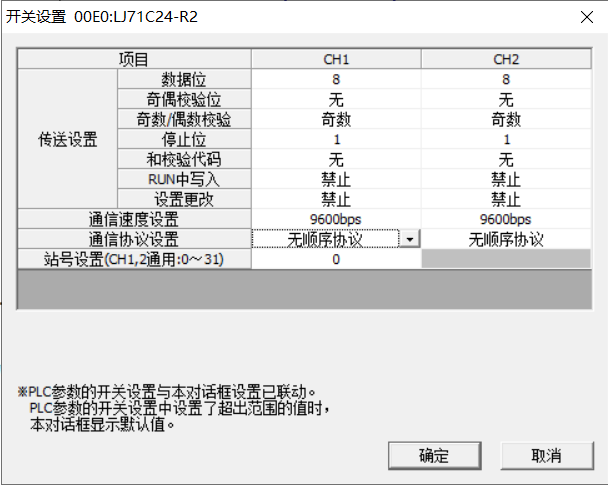This screenshot has height=485, width=608.
Task: Close the 开关设置 dialog window
Action: 584,16
